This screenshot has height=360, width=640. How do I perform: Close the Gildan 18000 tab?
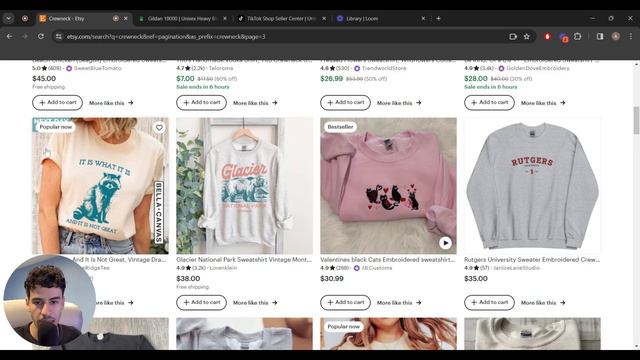coord(224,18)
